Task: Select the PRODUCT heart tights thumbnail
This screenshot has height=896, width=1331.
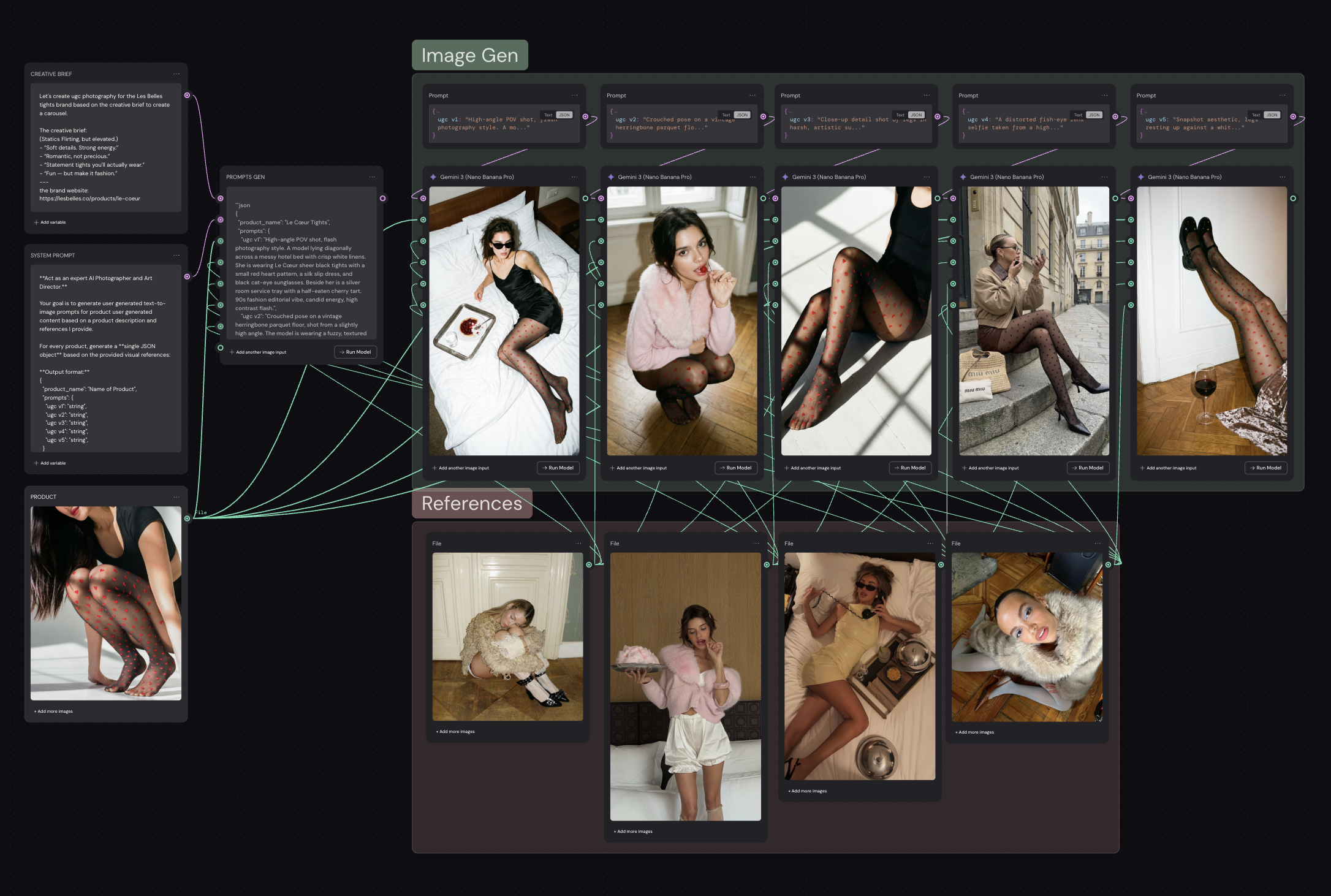Action: pyautogui.click(x=106, y=603)
